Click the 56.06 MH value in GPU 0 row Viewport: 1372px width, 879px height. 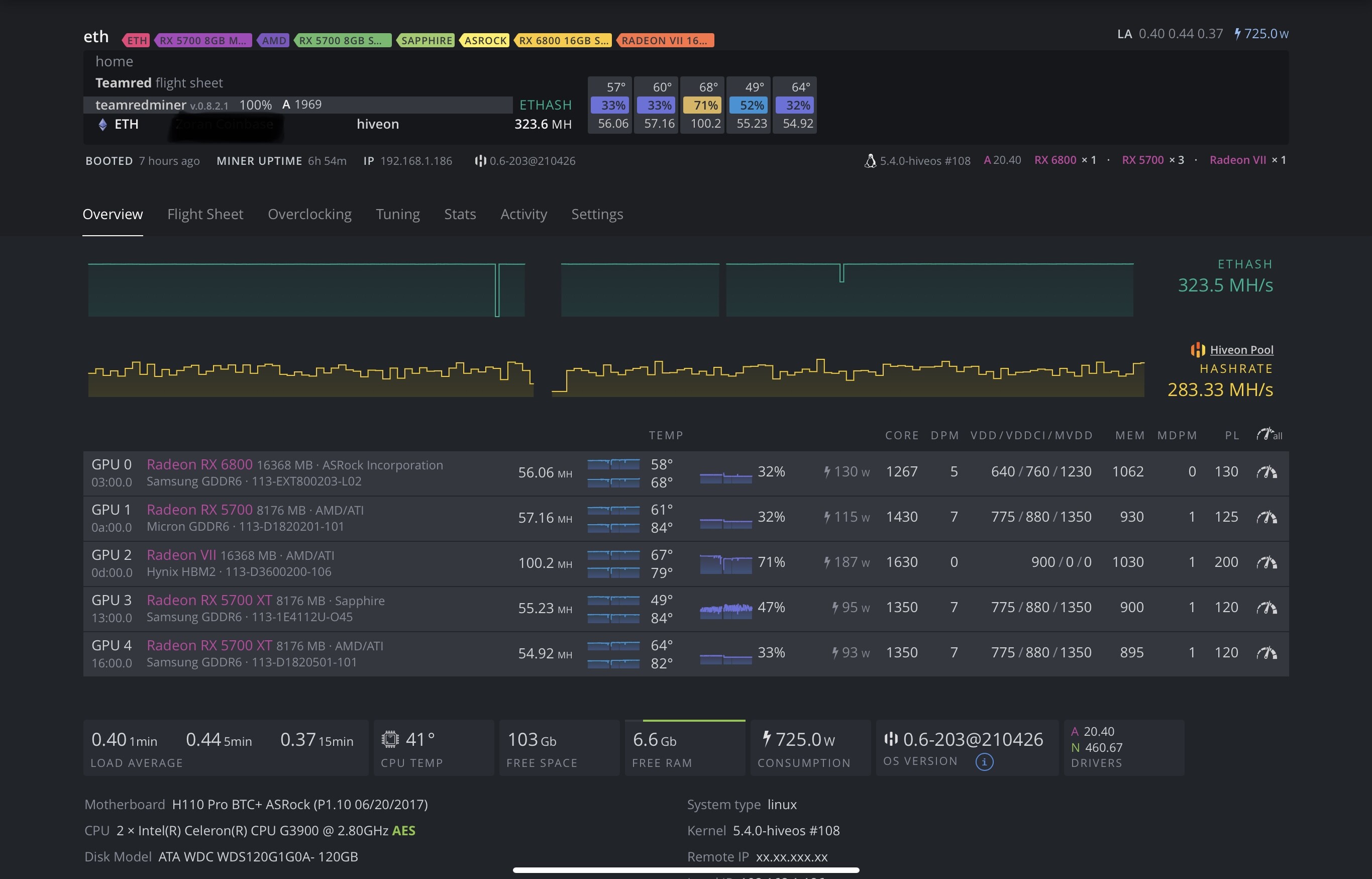point(545,472)
